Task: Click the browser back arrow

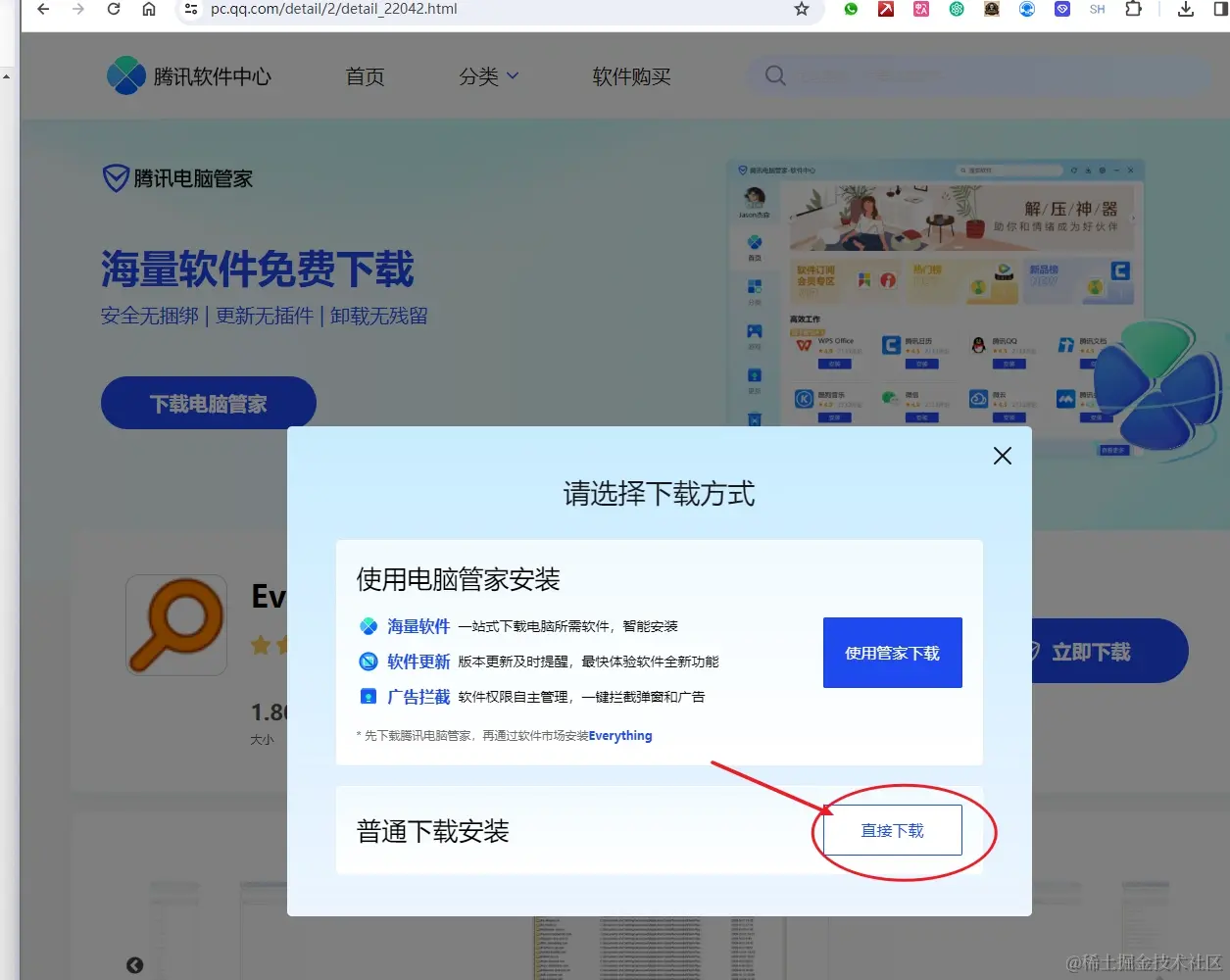Action: coord(43,9)
